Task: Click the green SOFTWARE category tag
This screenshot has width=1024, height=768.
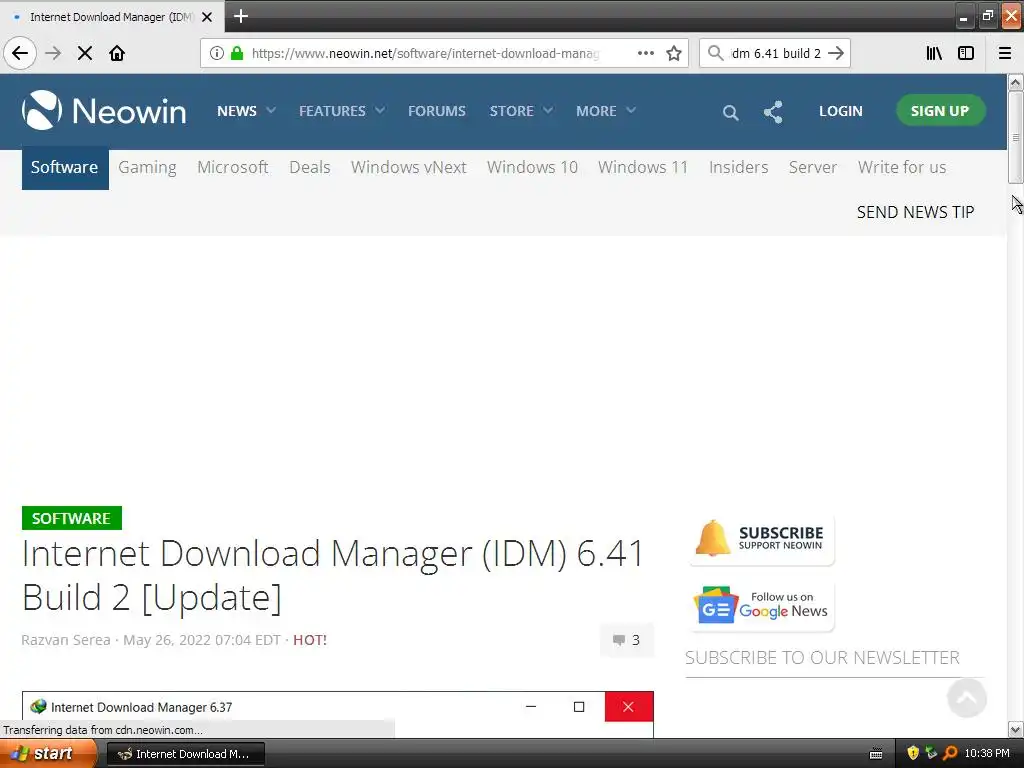Action: [x=71, y=519]
